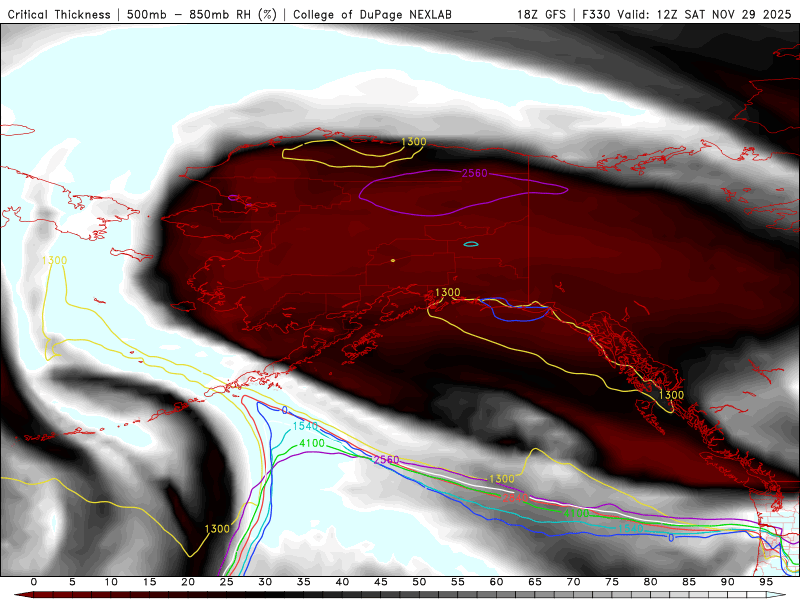Click the "1300" label above the blue closed contour

click(447, 292)
